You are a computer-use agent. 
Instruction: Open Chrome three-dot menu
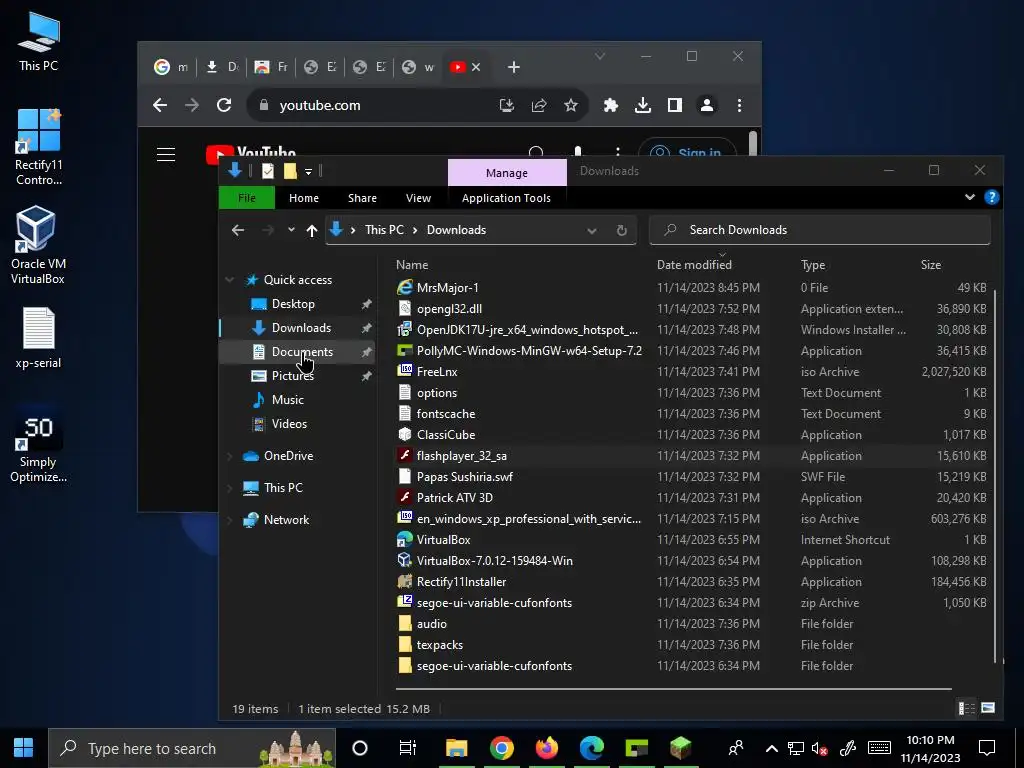(739, 105)
